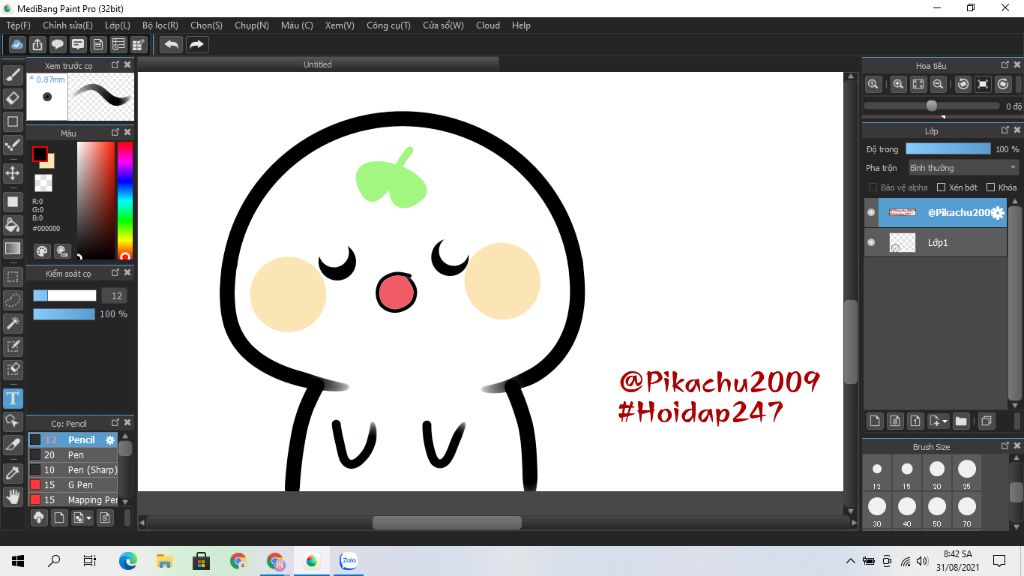
Task: Click the brush size value field 12
Action: 116,296
